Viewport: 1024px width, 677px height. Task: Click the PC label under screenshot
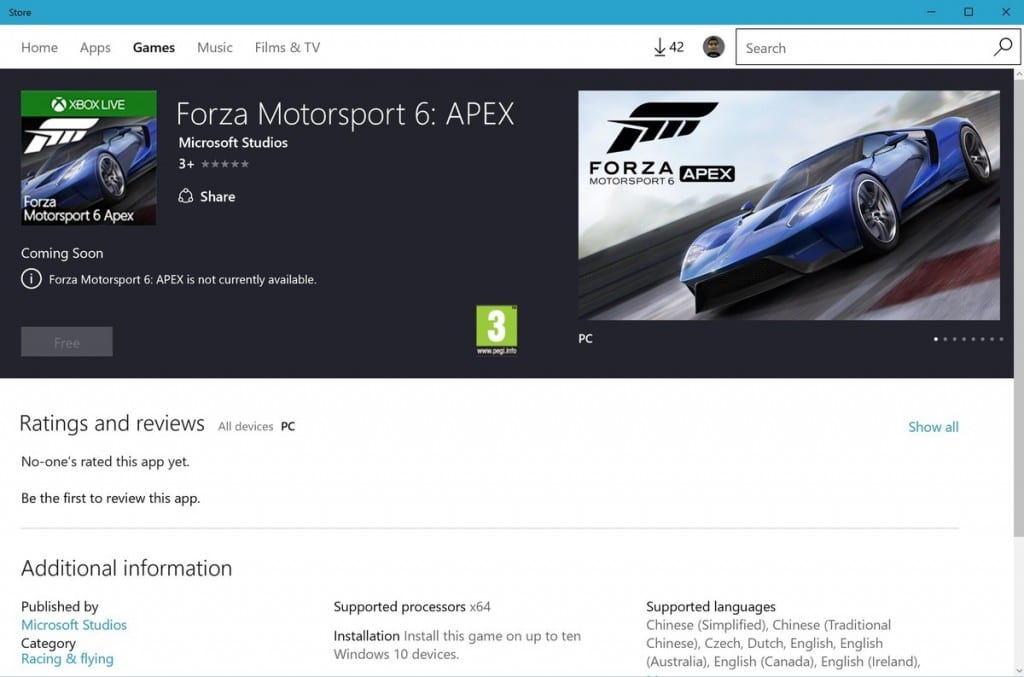coord(585,339)
